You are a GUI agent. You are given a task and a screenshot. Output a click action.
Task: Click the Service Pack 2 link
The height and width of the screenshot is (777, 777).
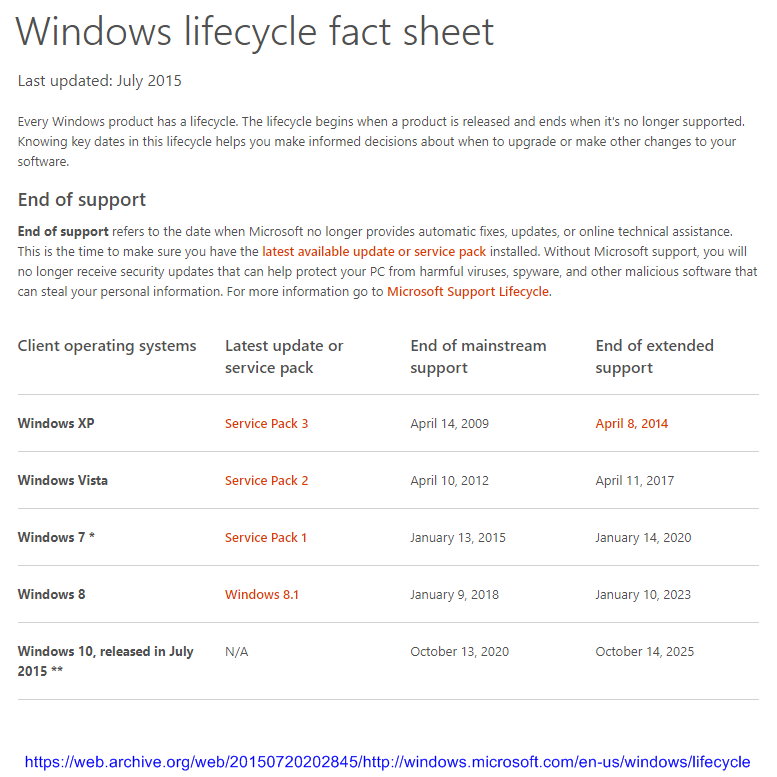(266, 480)
